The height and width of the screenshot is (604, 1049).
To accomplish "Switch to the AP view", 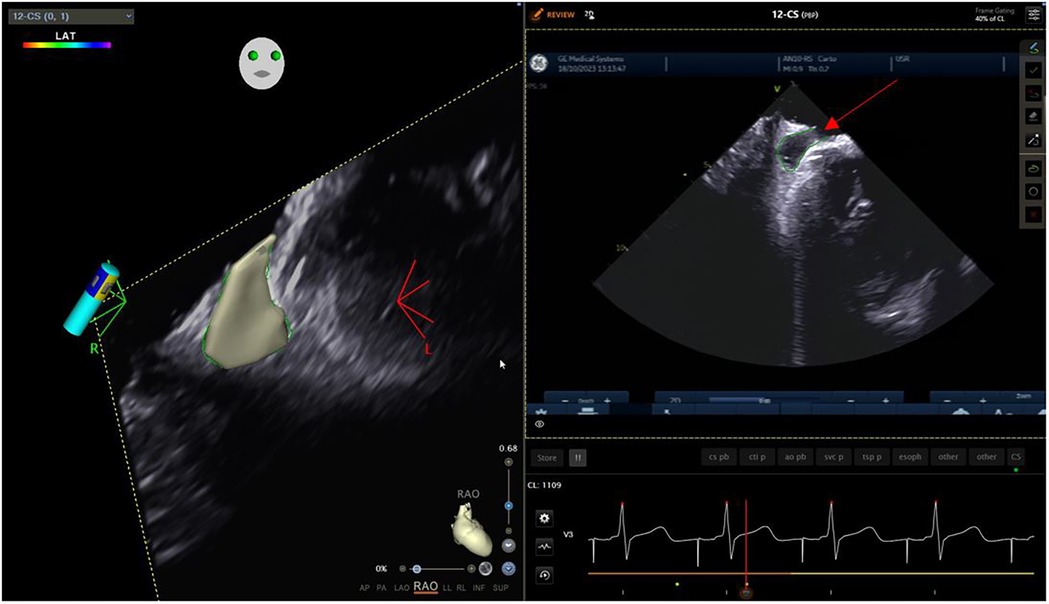I will click(365, 588).
